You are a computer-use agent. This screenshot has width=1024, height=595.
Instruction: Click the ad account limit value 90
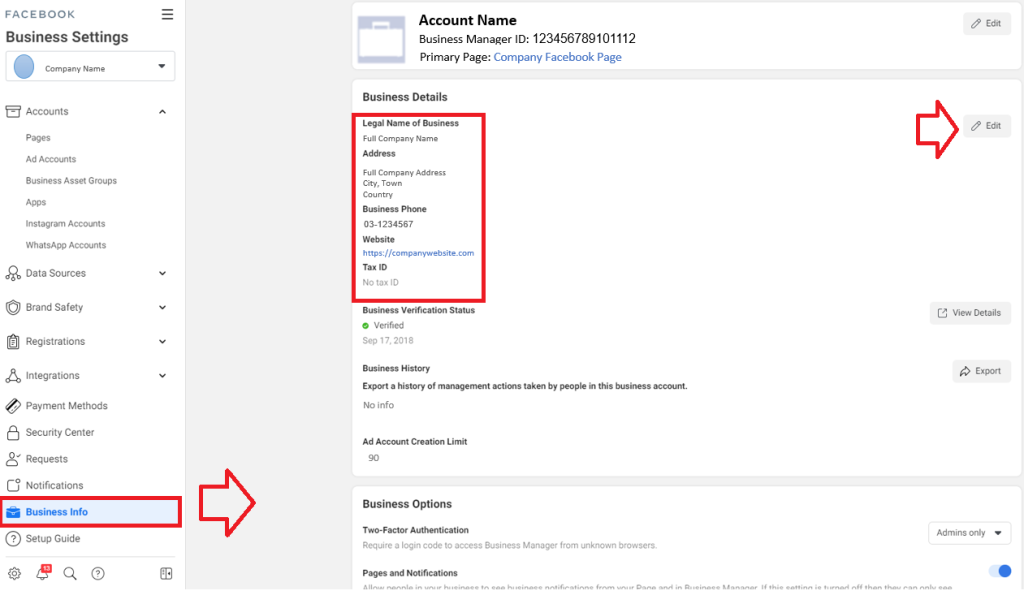(374, 458)
